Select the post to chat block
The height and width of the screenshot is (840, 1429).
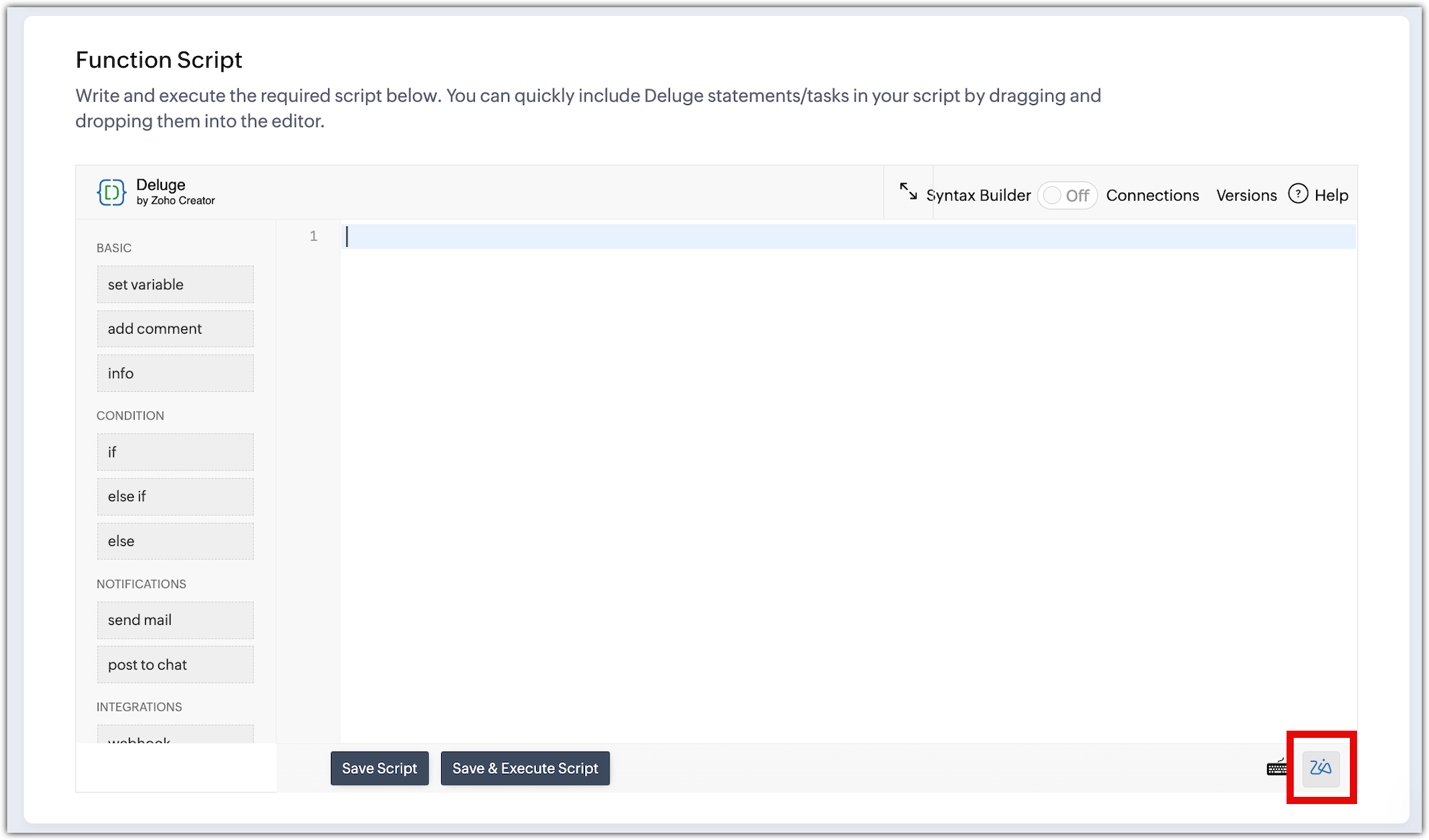coord(175,665)
